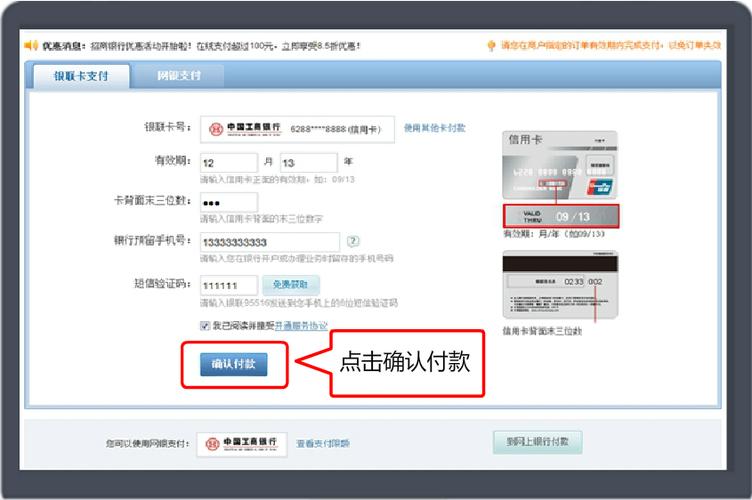Click the credit card front sample image
Screen dimensions: 752x500
coord(560,165)
